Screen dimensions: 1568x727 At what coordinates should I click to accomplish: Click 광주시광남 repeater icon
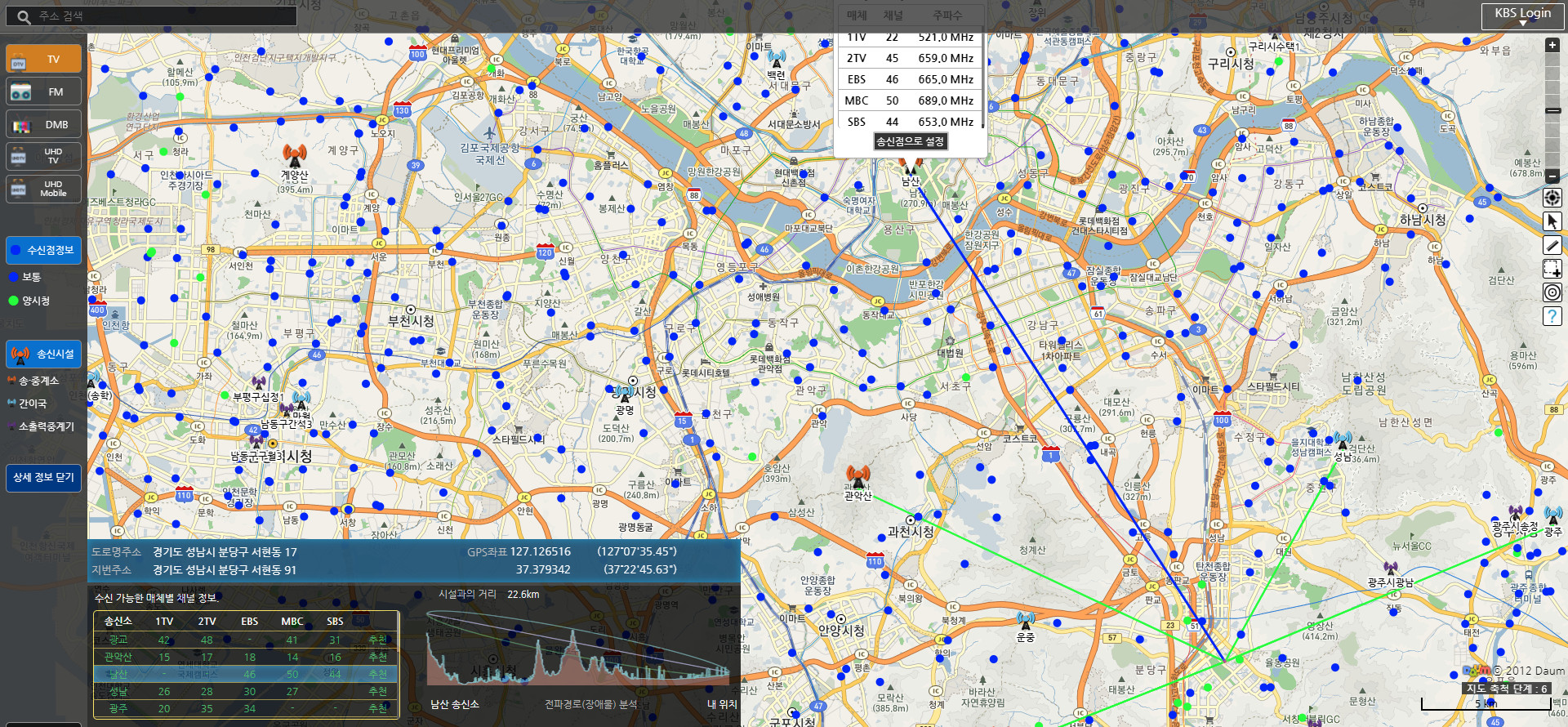[x=1391, y=568]
